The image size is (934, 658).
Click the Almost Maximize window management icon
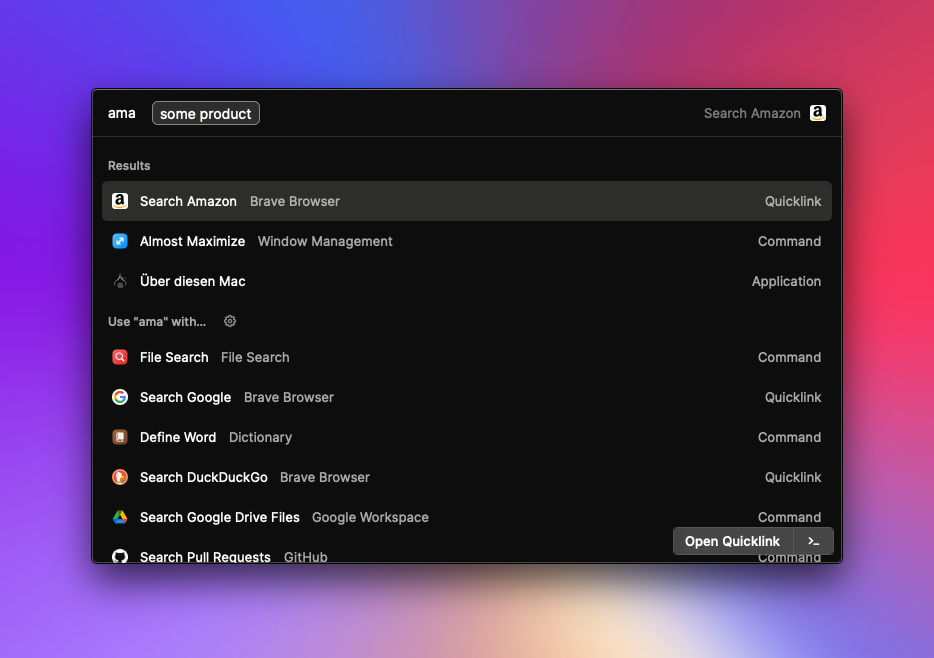(120, 241)
